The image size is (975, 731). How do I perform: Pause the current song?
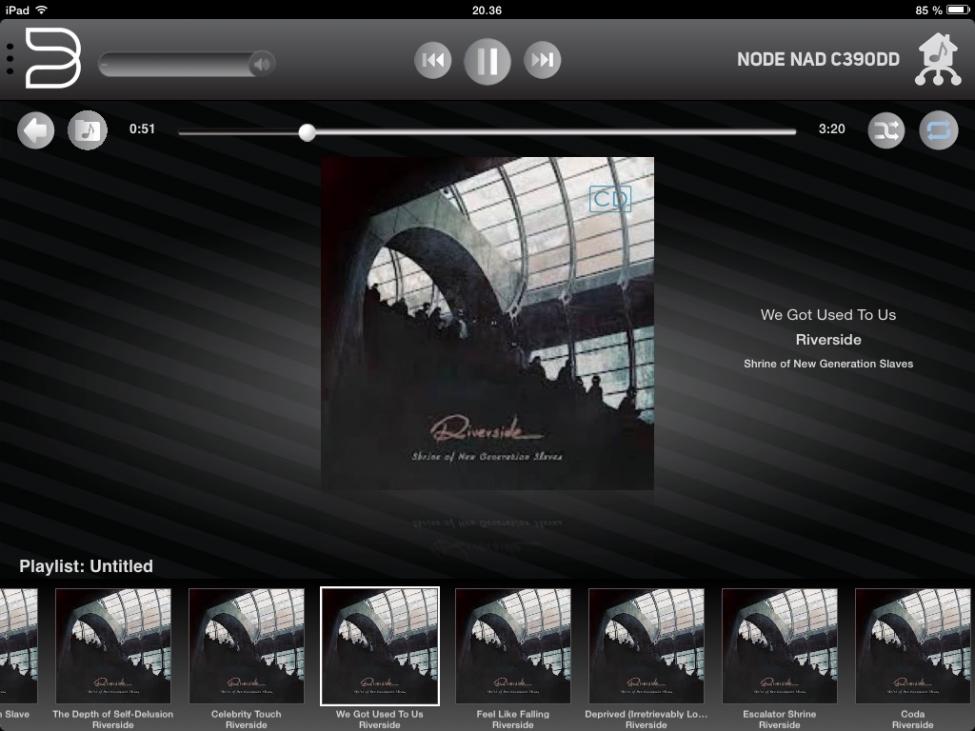pos(487,61)
